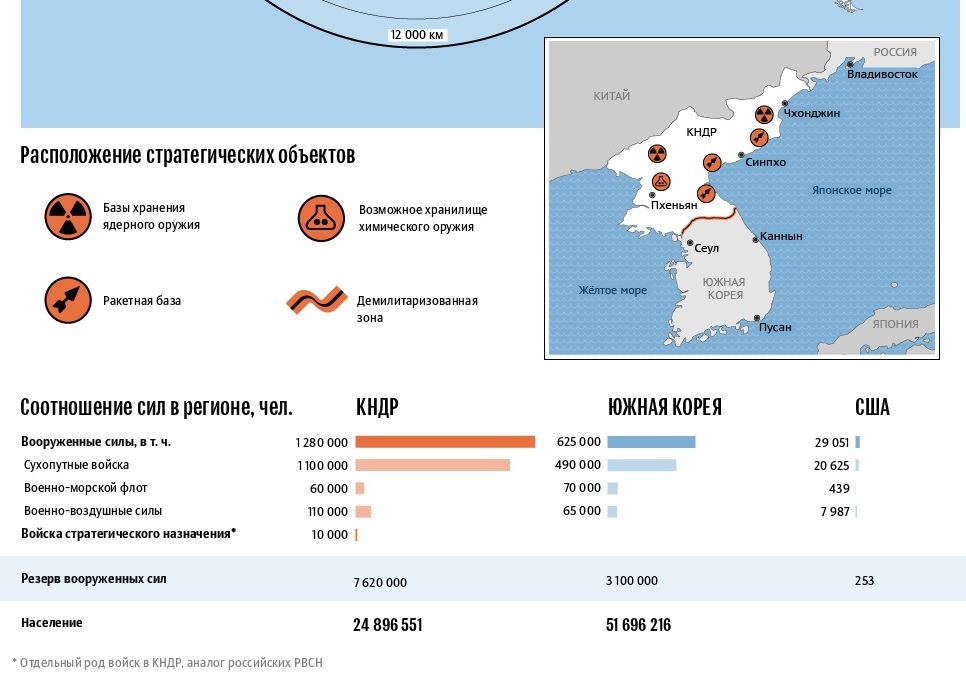966x690 pixels.
Task: Click the chemical weapons storage legend icon
Action: [320, 217]
